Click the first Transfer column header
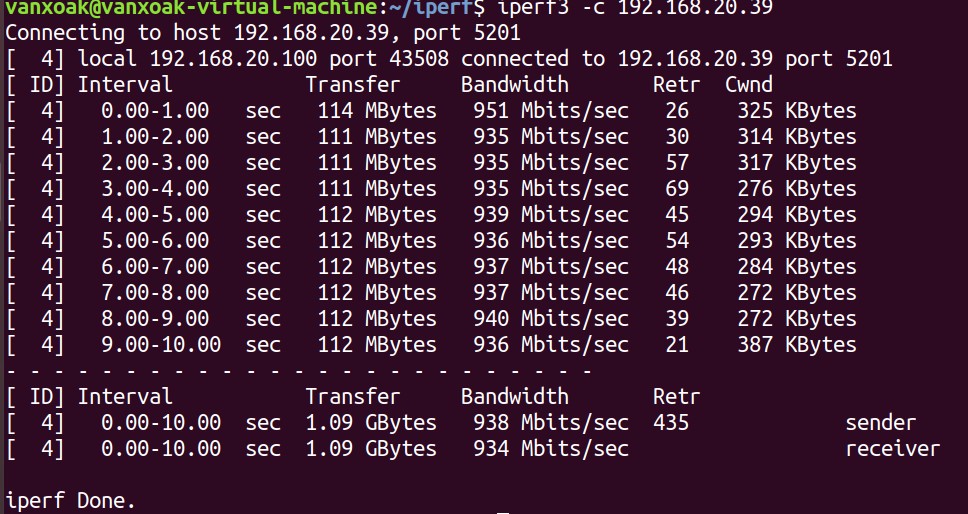This screenshot has height=514, width=968. 352,85
